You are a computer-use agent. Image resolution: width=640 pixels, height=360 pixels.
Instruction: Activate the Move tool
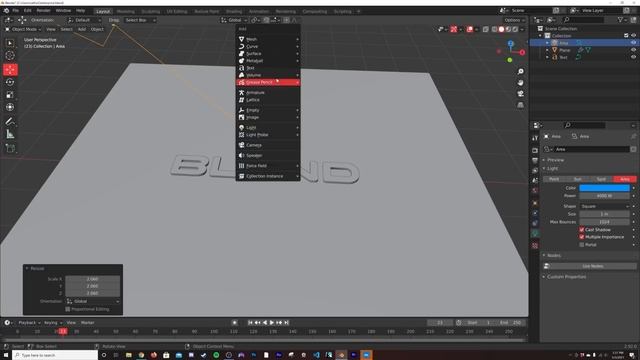(x=10, y=70)
